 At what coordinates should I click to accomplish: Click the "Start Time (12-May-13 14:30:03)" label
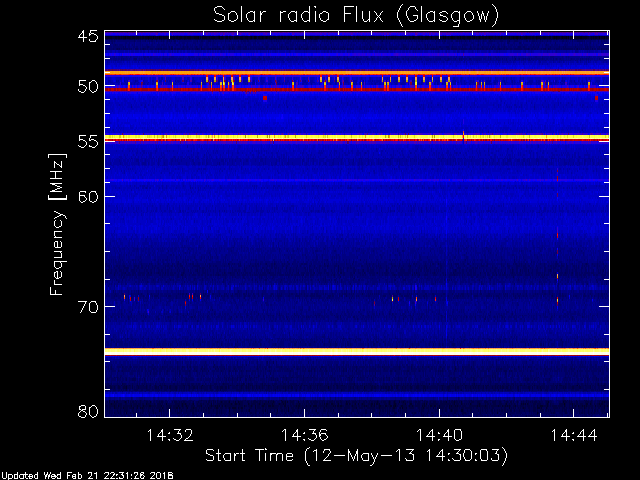(x=356, y=456)
